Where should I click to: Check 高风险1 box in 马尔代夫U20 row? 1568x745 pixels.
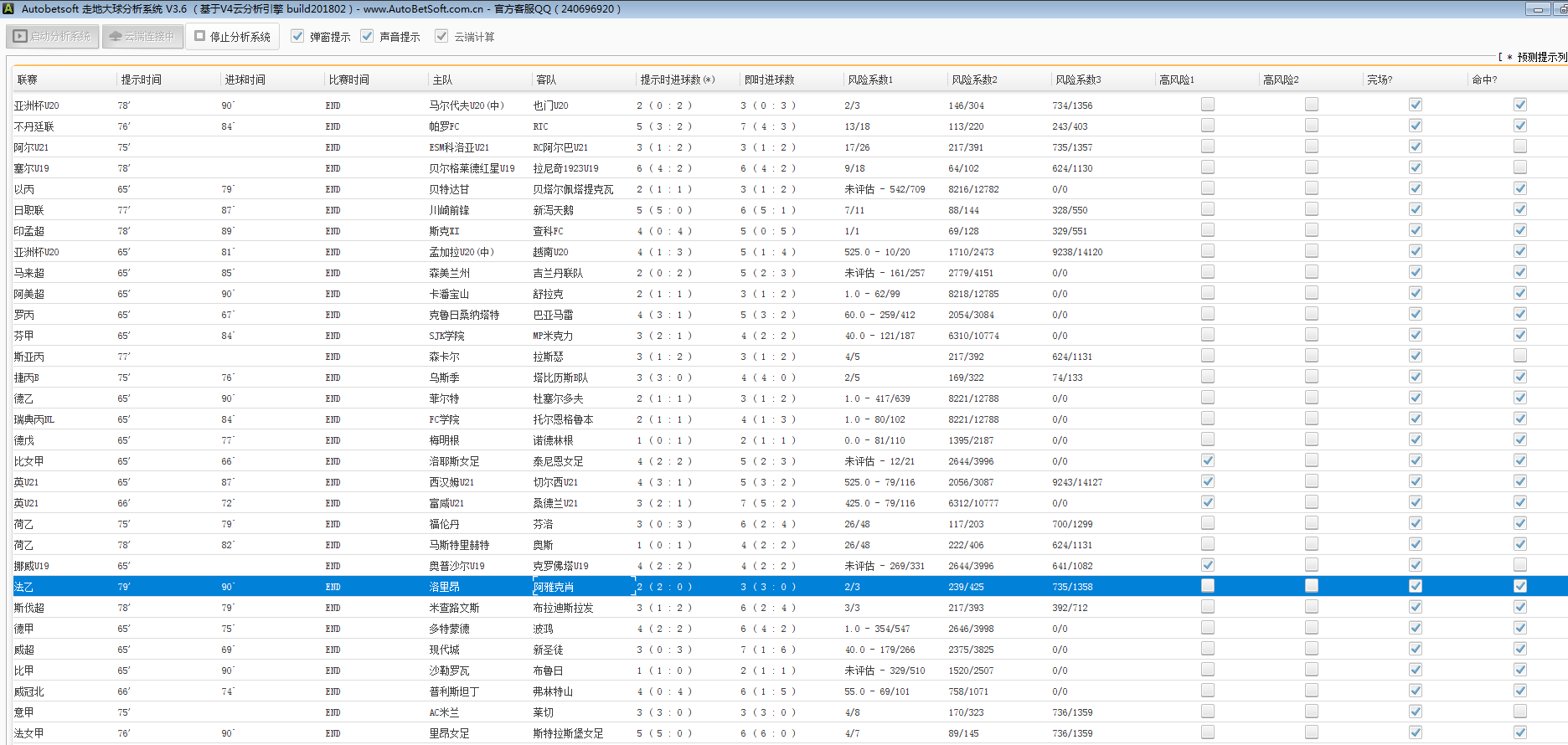point(1208,105)
